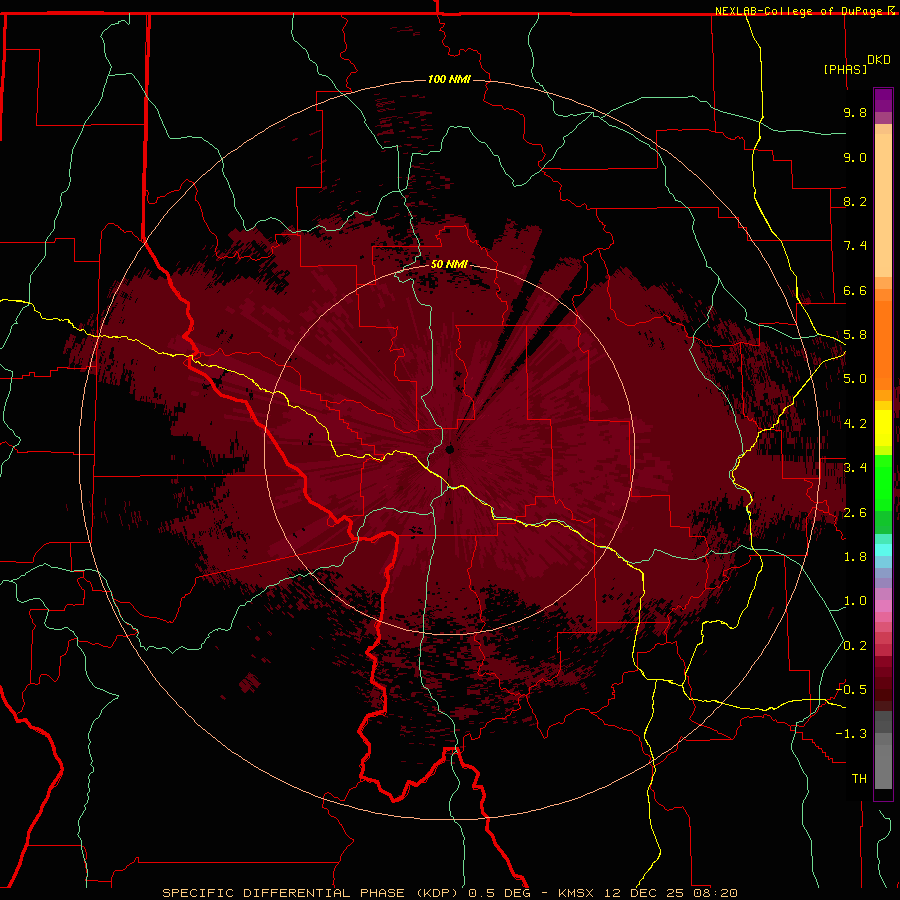This screenshot has width=900, height=900.
Task: Click the 9.8 value on color scale
Action: (x=855, y=112)
